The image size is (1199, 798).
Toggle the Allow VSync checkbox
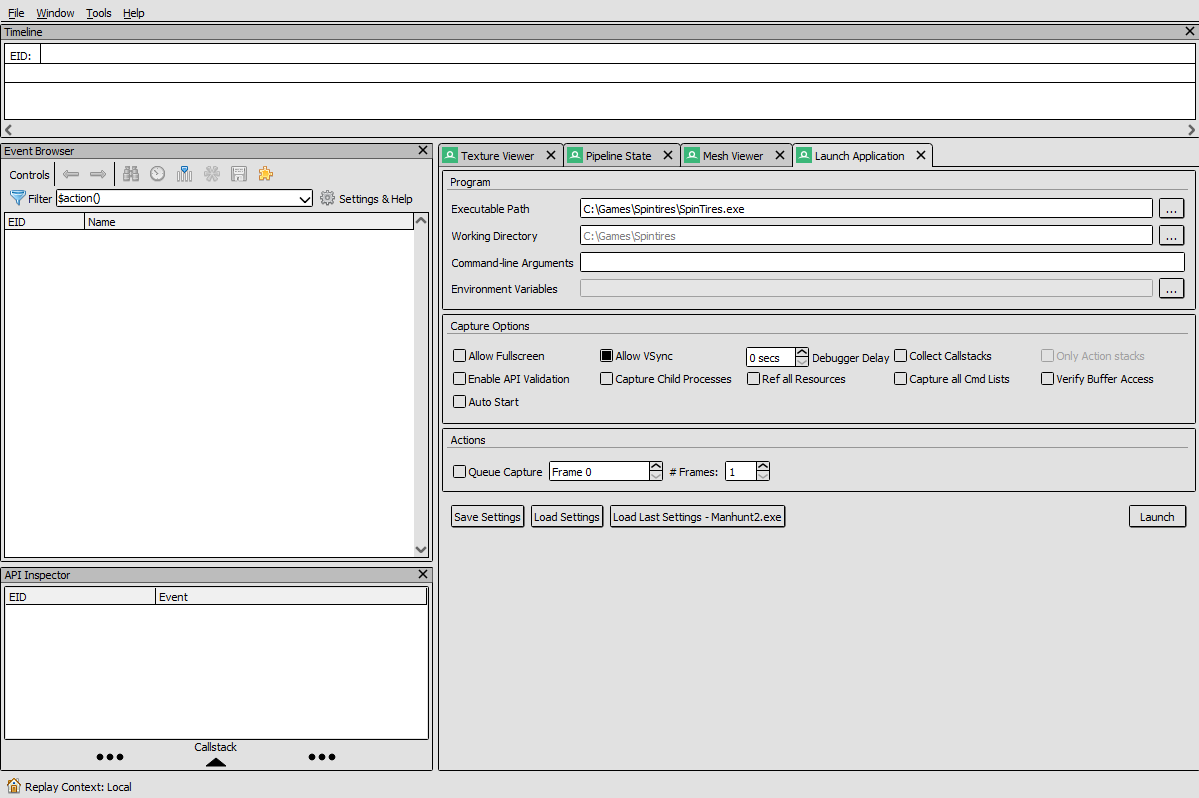(x=607, y=356)
